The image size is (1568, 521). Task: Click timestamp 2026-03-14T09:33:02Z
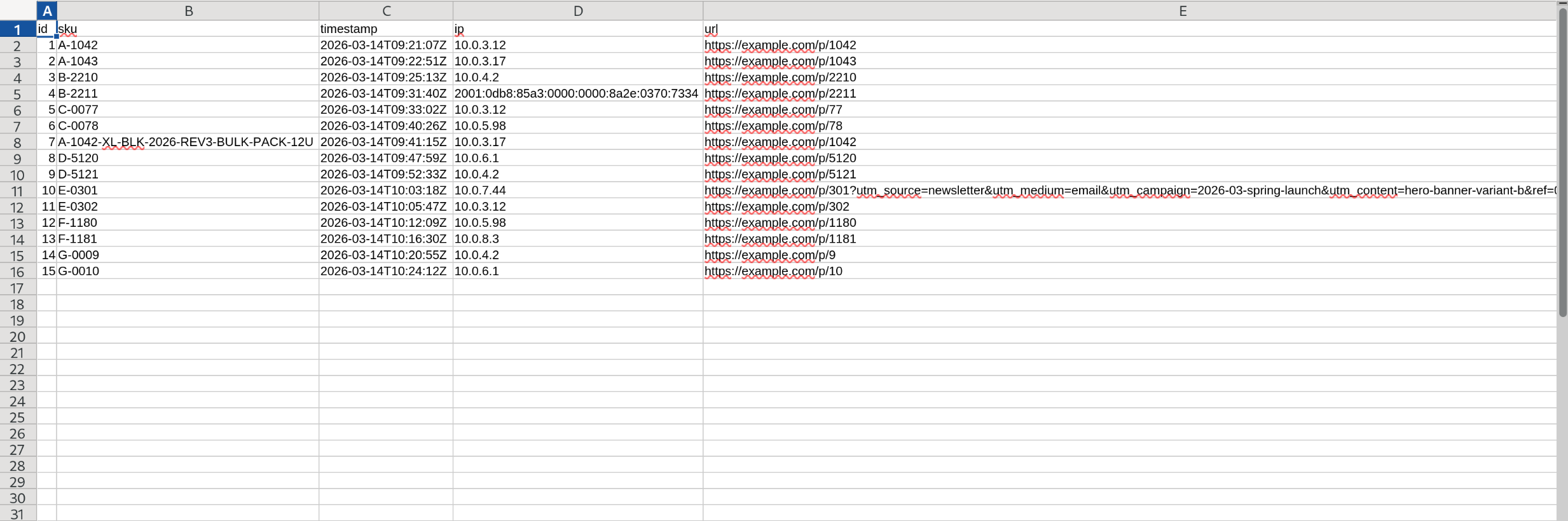(386, 109)
